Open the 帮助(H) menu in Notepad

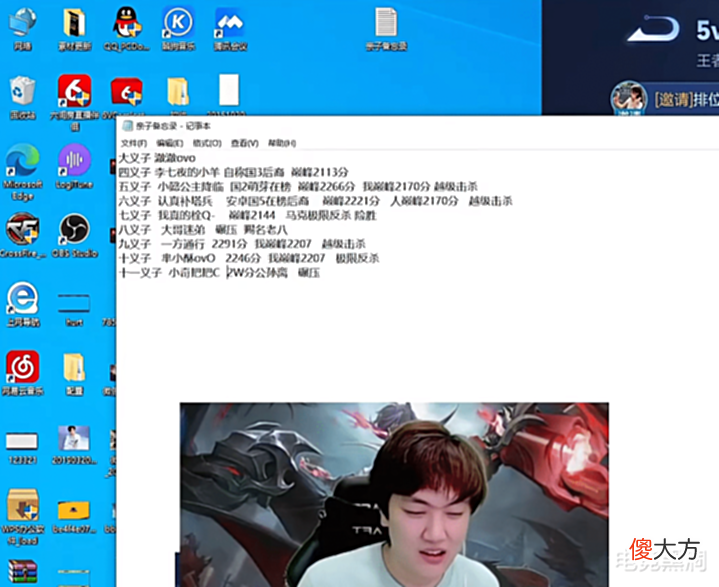[x=282, y=143]
